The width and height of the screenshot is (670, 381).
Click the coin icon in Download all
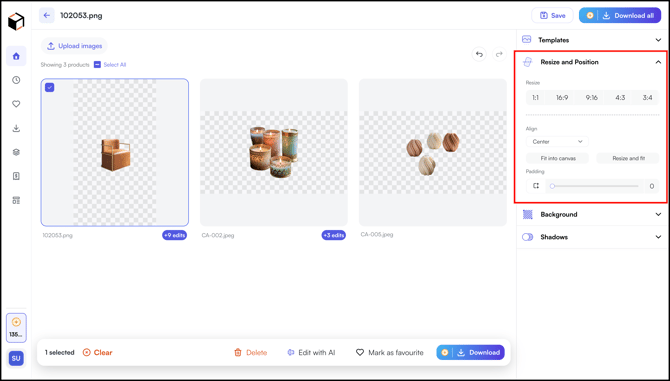(590, 15)
